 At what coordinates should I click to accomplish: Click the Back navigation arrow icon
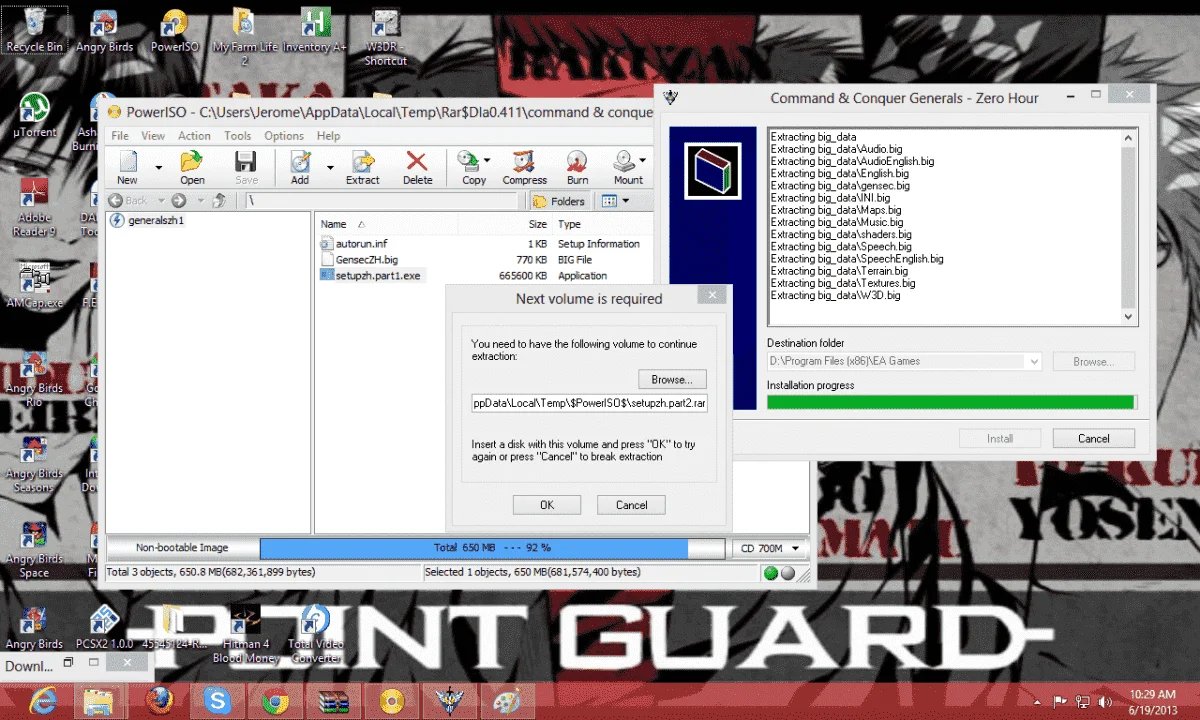click(x=118, y=201)
